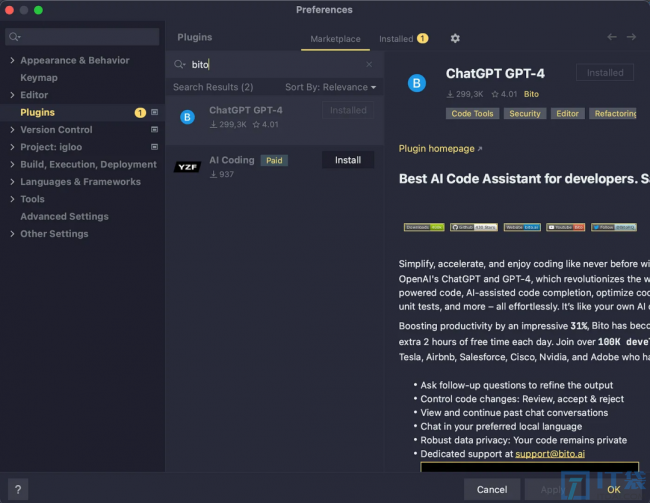The height and width of the screenshot is (503, 650).
Task: Click the support@bito.ai email link
Action: 550,454
